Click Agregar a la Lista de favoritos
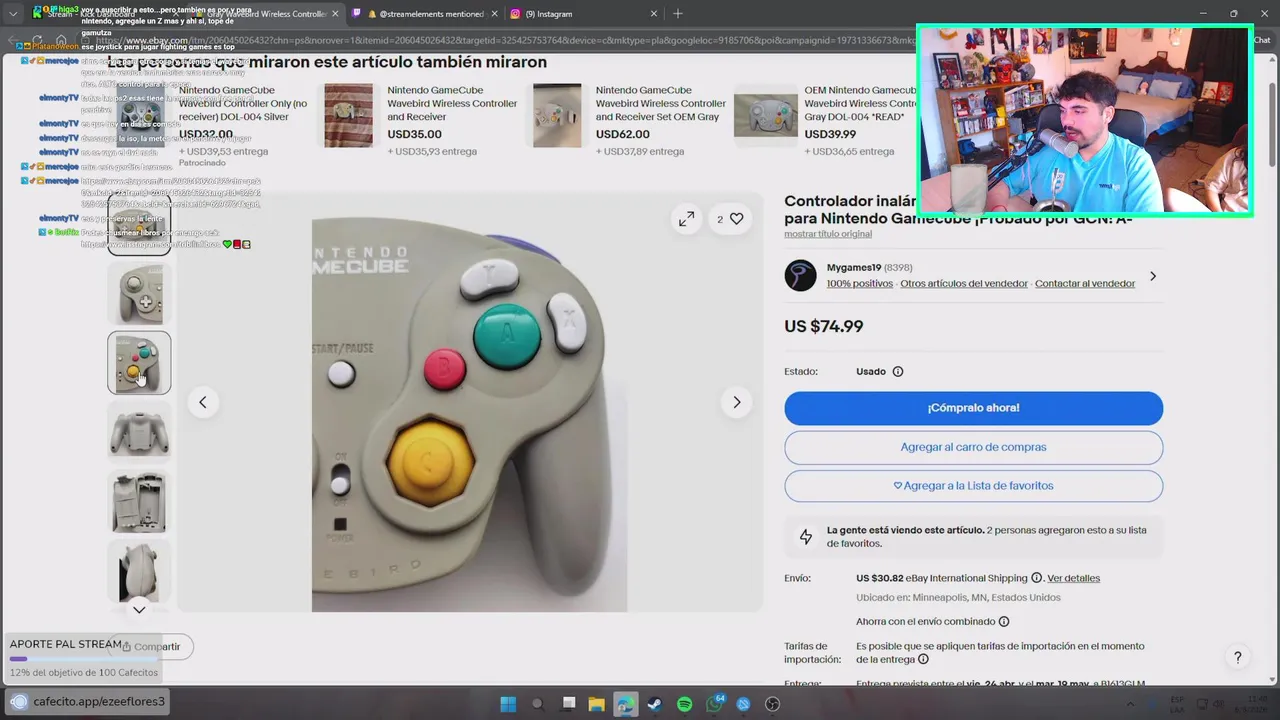This screenshot has width=1280, height=720. (973, 486)
